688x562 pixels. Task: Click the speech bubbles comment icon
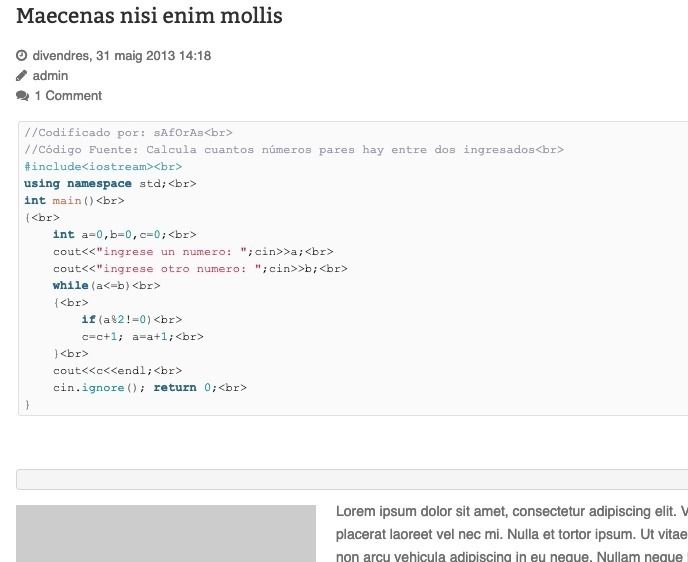22,96
